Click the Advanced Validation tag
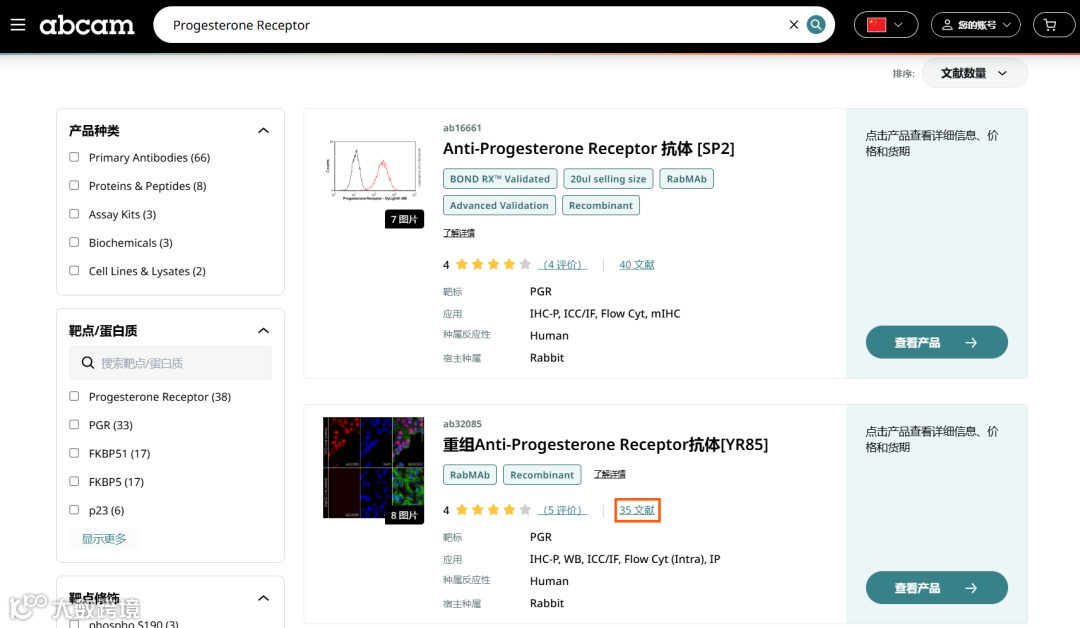Viewport: 1080px width, 628px height. pos(499,205)
